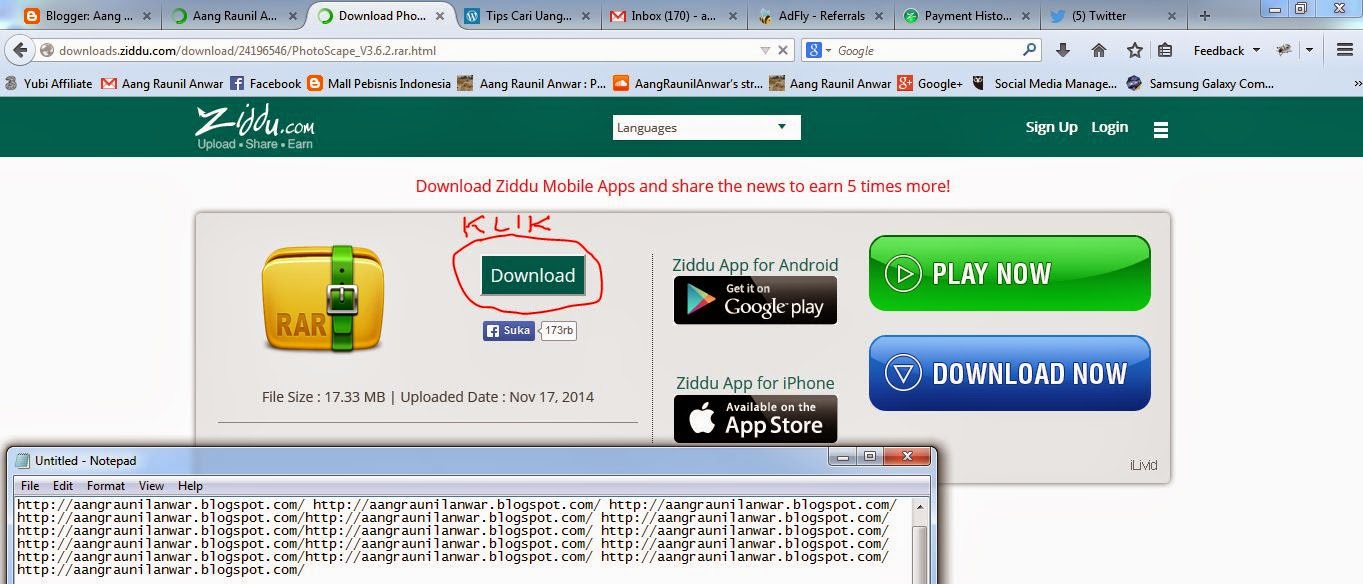Open the Ziddu site hamburger menu
The image size is (1363, 584).
click(x=1161, y=129)
